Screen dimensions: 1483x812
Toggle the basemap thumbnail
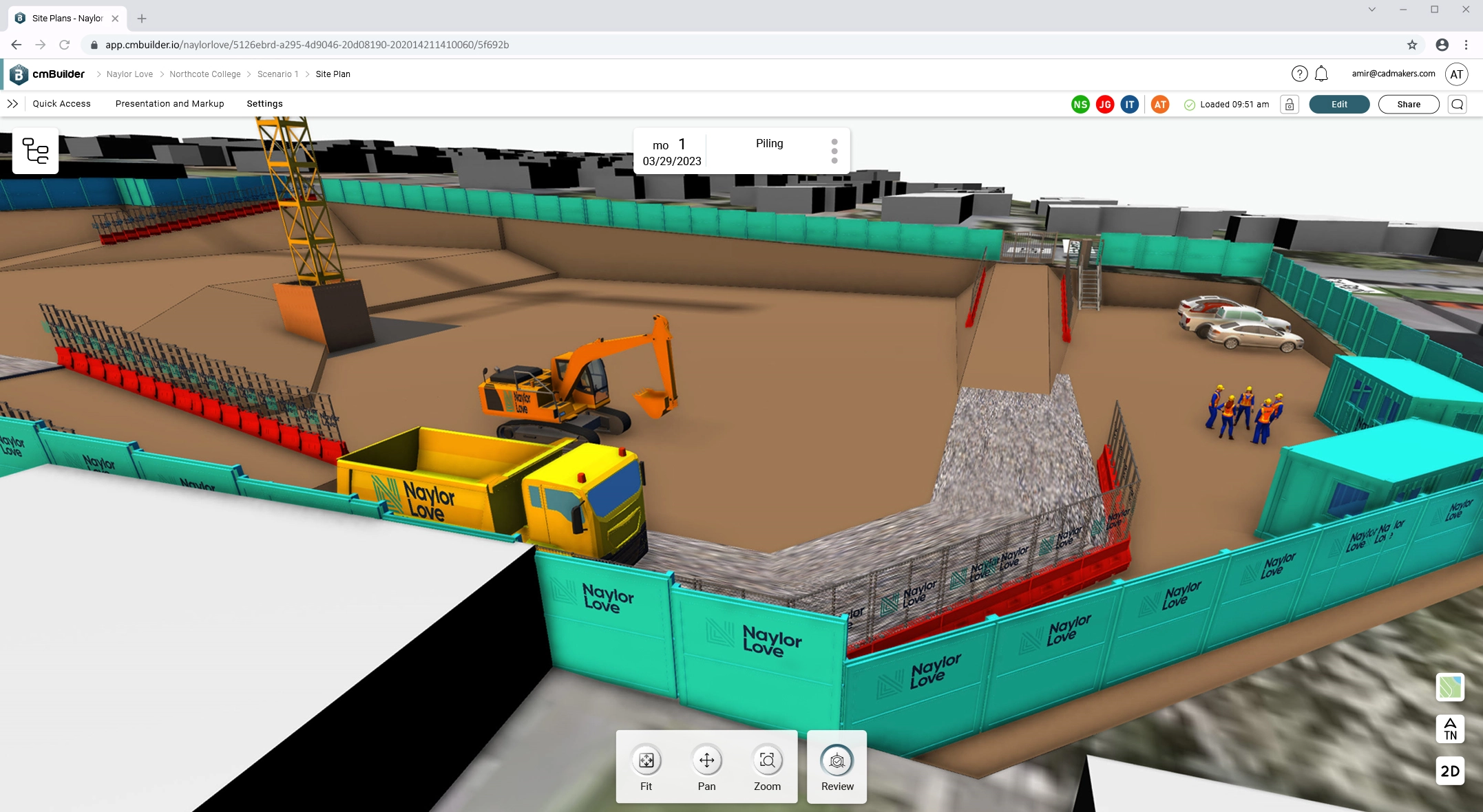tap(1450, 688)
